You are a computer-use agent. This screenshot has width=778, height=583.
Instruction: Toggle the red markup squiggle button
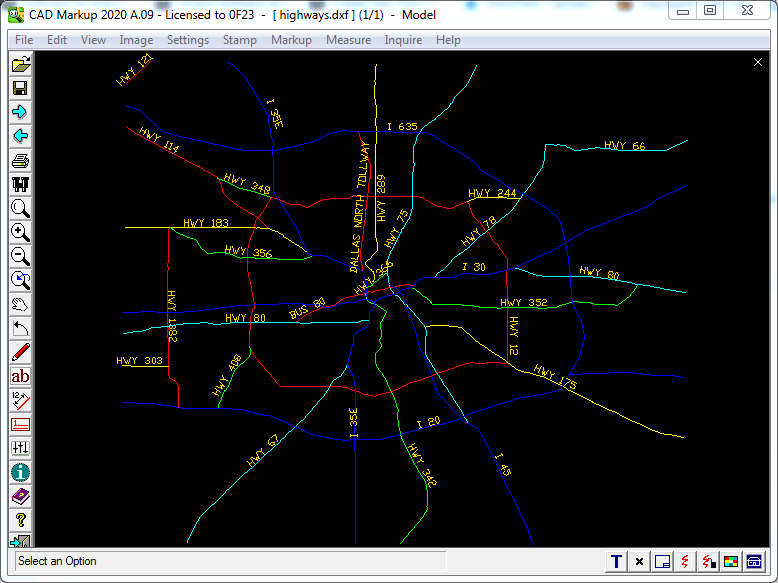click(x=685, y=562)
